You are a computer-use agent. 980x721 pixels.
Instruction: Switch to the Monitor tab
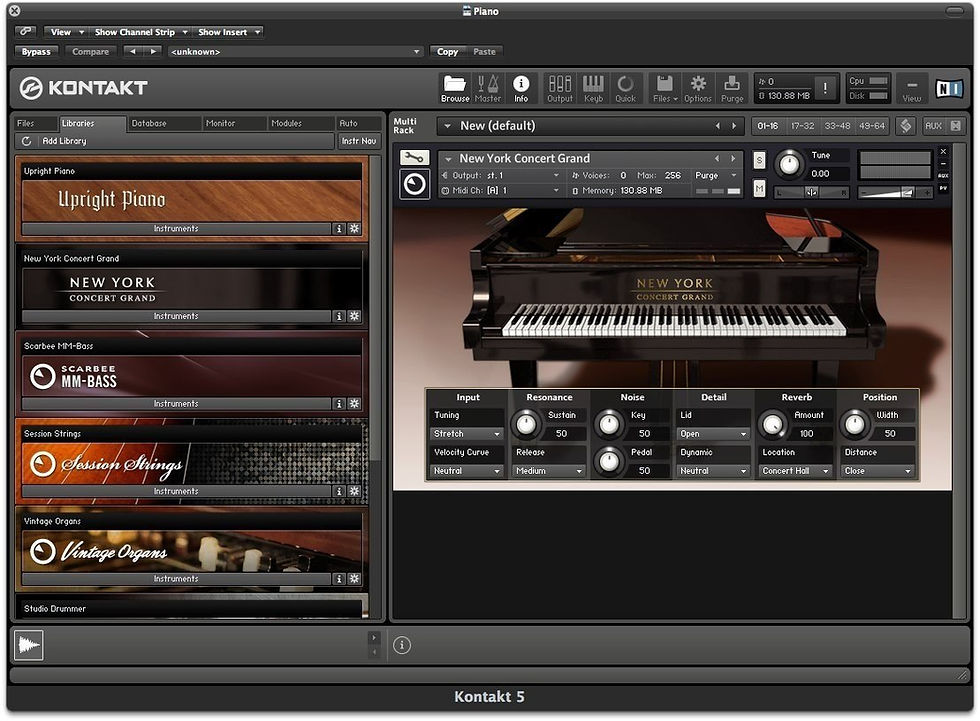point(220,123)
